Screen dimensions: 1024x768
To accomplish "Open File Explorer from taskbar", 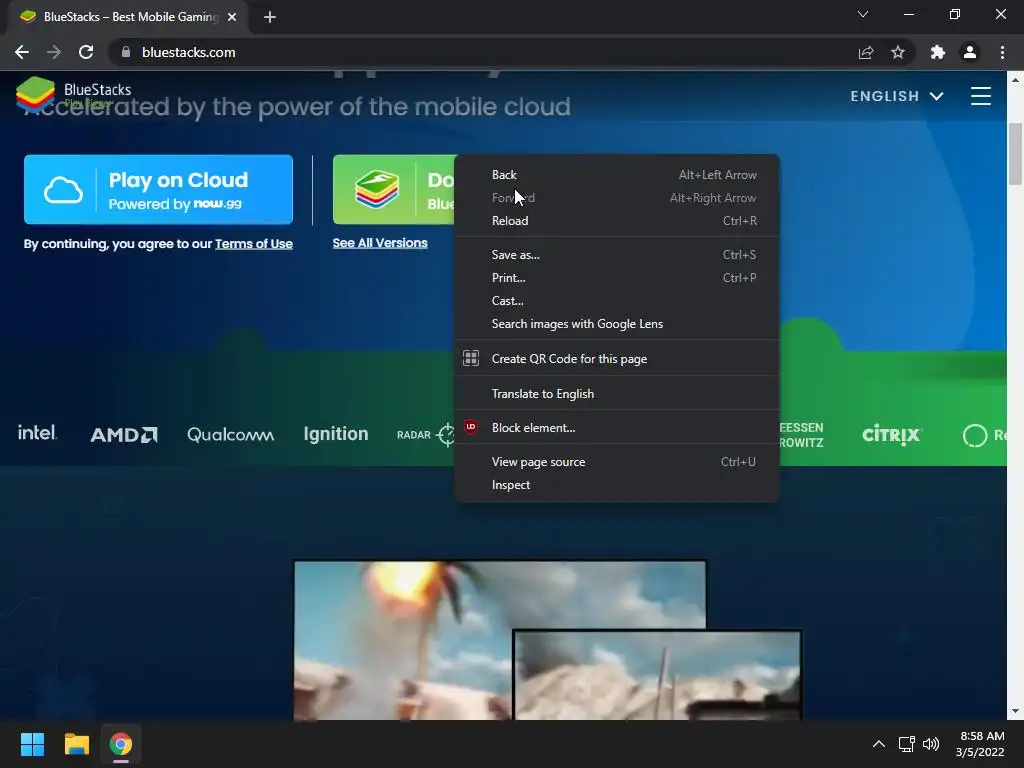I will coord(76,744).
